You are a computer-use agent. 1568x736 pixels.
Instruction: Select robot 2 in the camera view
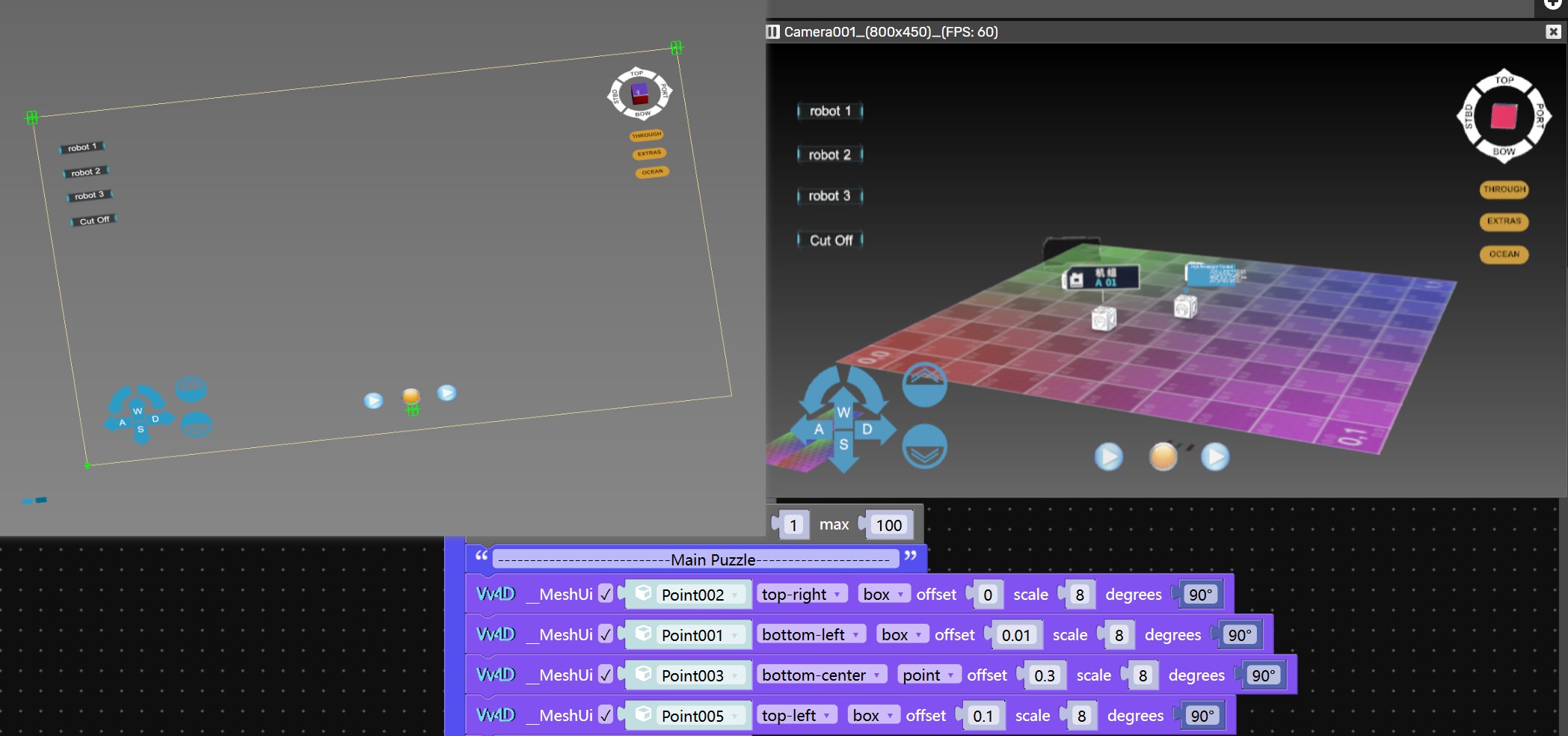click(x=829, y=155)
